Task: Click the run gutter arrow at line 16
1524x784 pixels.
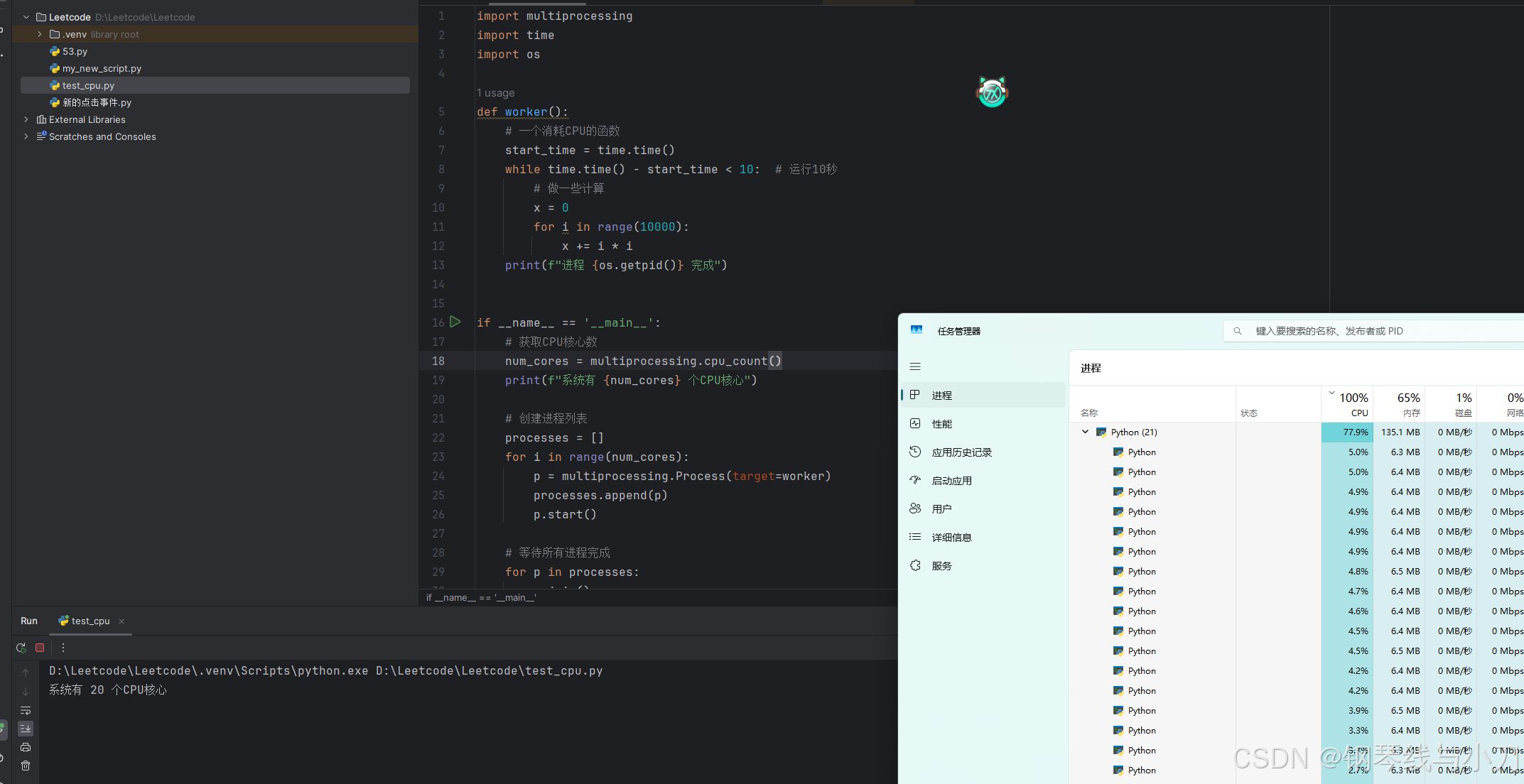Action: (x=455, y=322)
